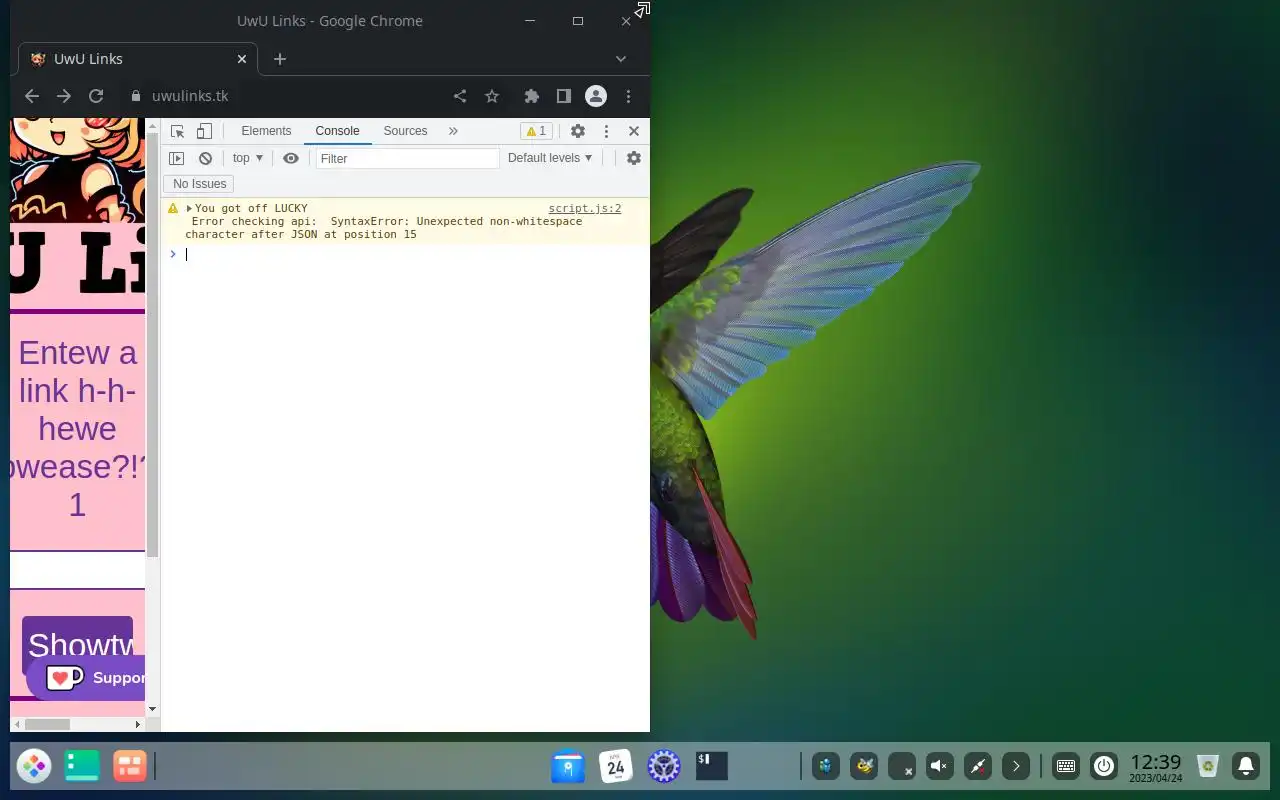Image resolution: width=1280 pixels, height=800 pixels.
Task: Expand the 'You got off LUCKY' message
Action: [x=189, y=209]
